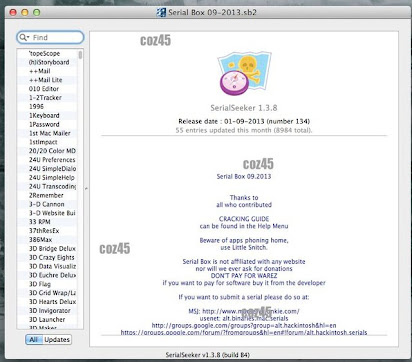Viewport: 412px width, 362px height.
Task: Select the 3D Crazy Eights entry
Action: (47, 257)
